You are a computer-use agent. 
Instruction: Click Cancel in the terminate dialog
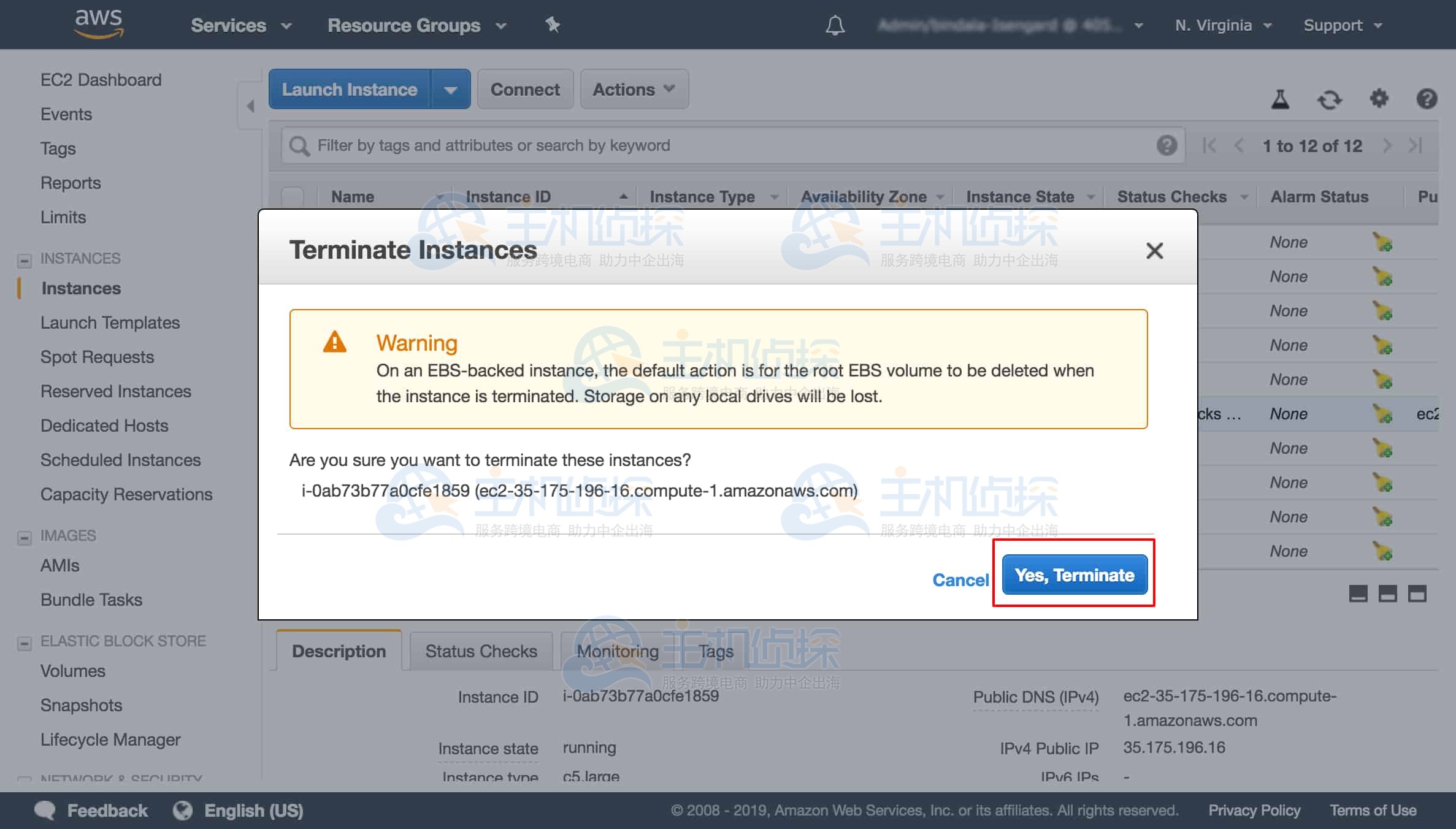960,579
